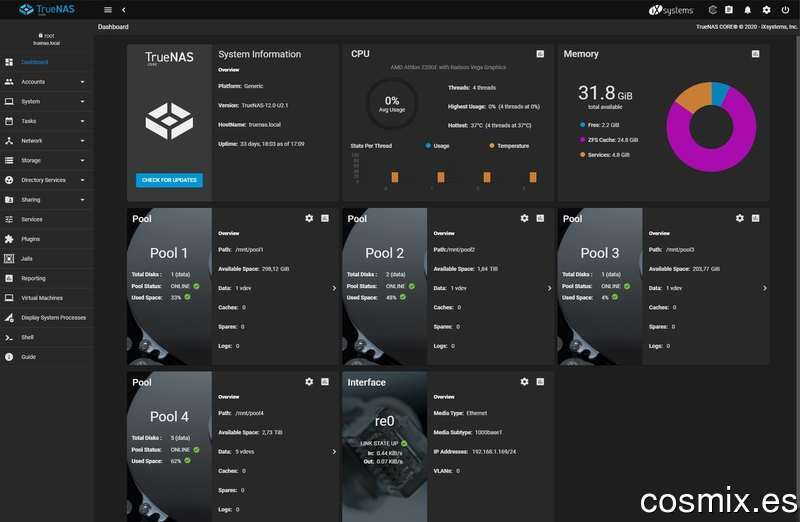Image resolution: width=800 pixels, height=522 pixels.
Task: Open Display System Processes in sidebar
Action: [47, 317]
